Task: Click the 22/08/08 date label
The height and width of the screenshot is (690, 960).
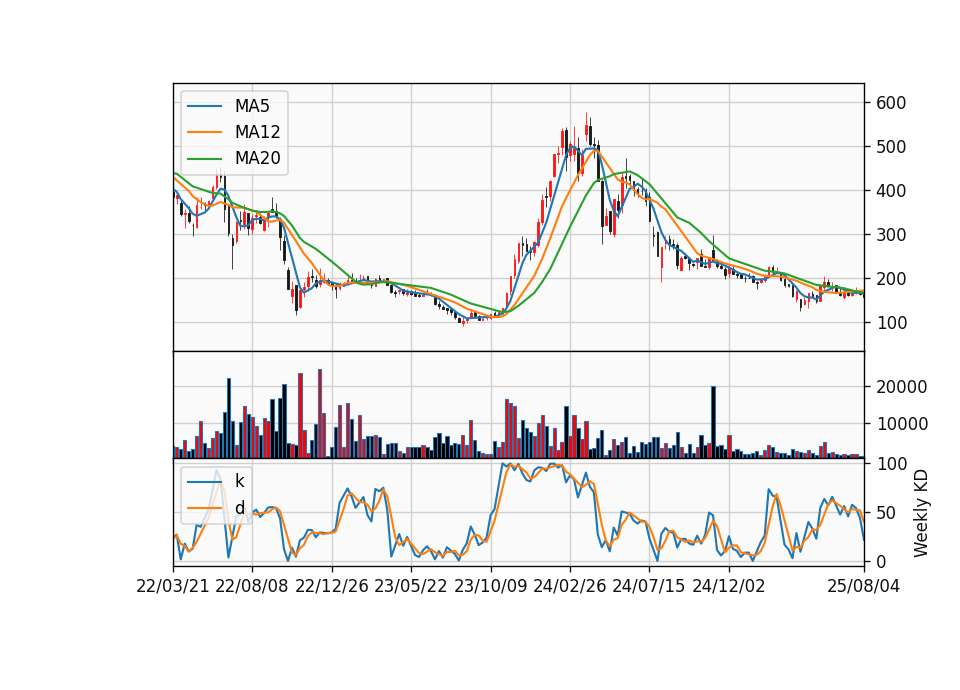Action: (x=252, y=586)
